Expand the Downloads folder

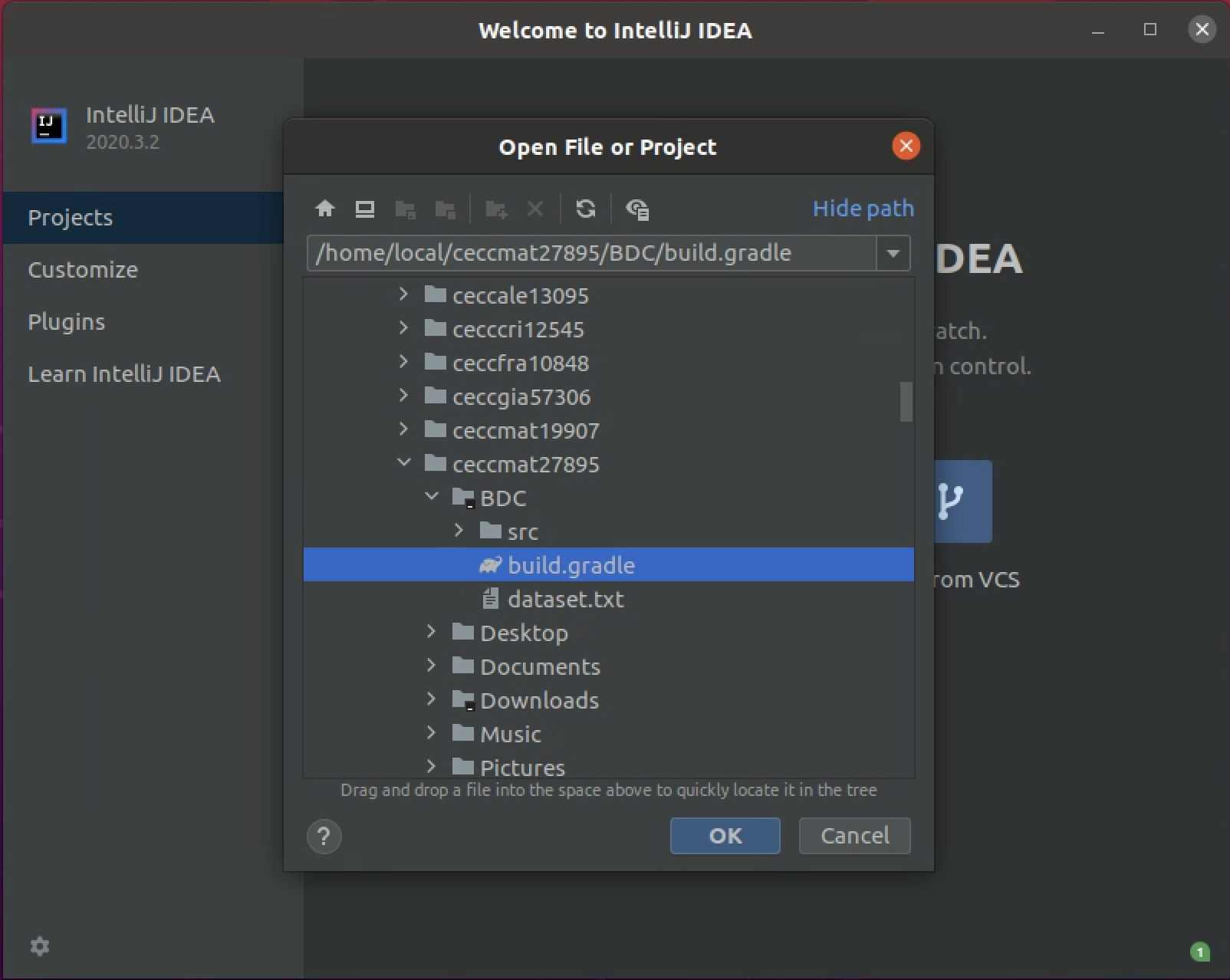pos(432,699)
